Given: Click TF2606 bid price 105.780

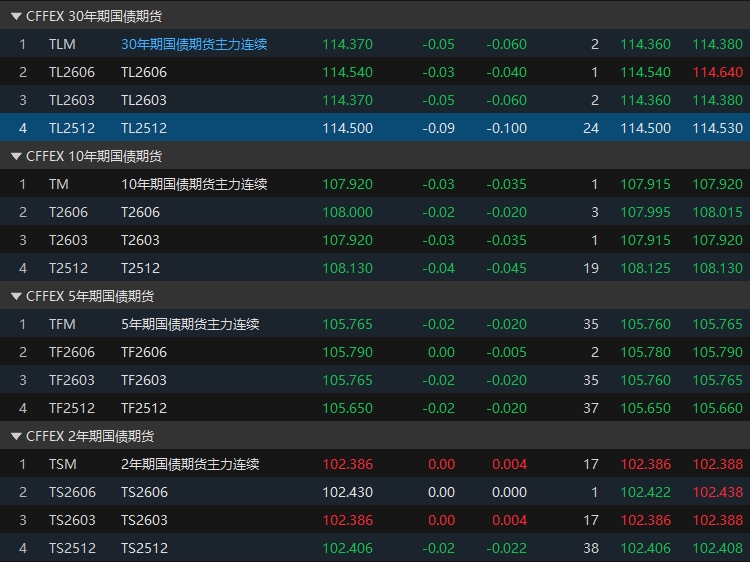Looking at the screenshot, I should [x=645, y=353].
